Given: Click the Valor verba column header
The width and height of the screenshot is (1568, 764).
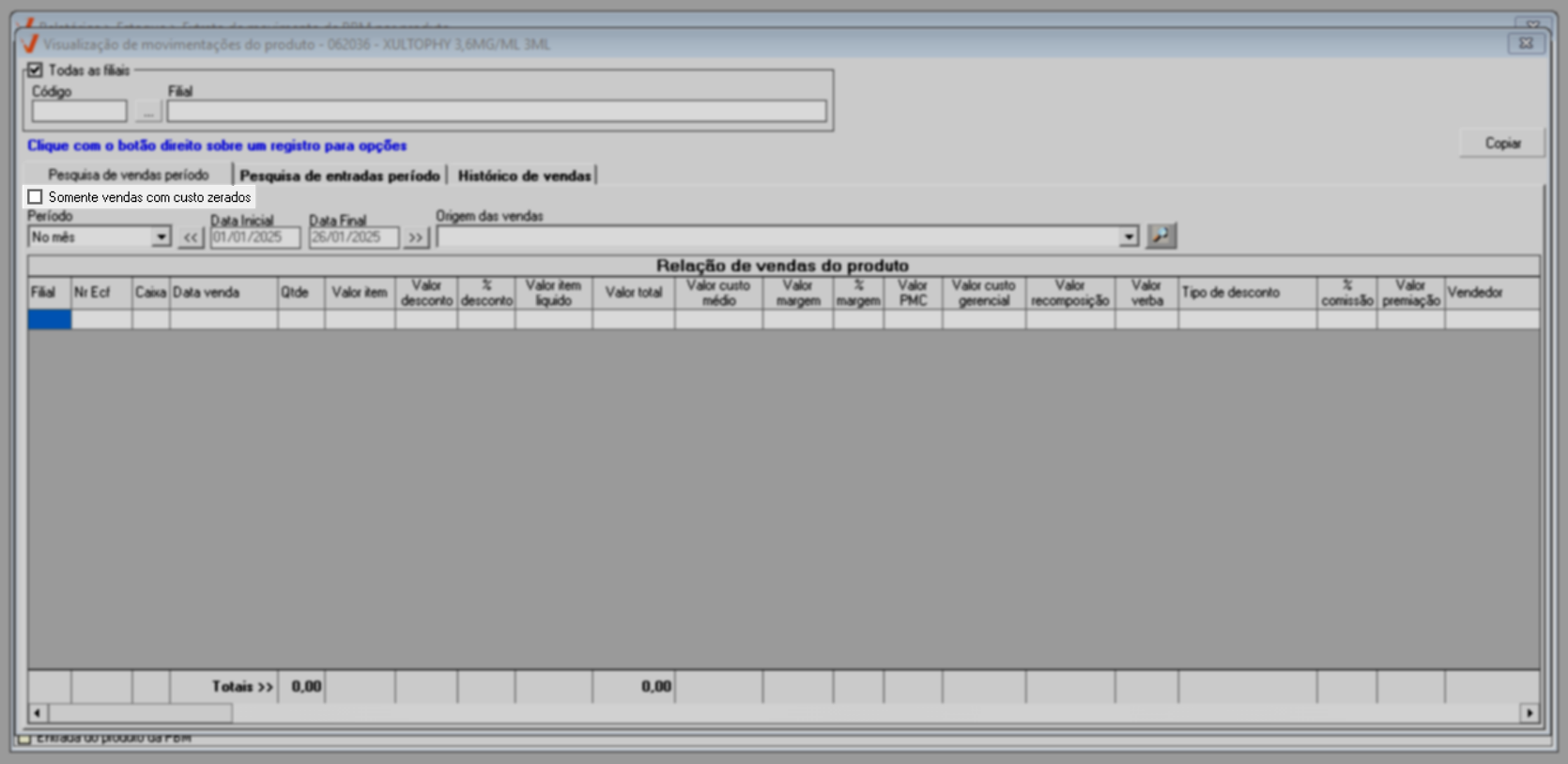Looking at the screenshot, I should coord(1147,293).
